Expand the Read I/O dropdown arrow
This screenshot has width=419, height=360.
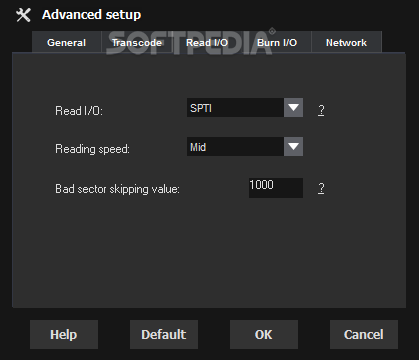293,107
